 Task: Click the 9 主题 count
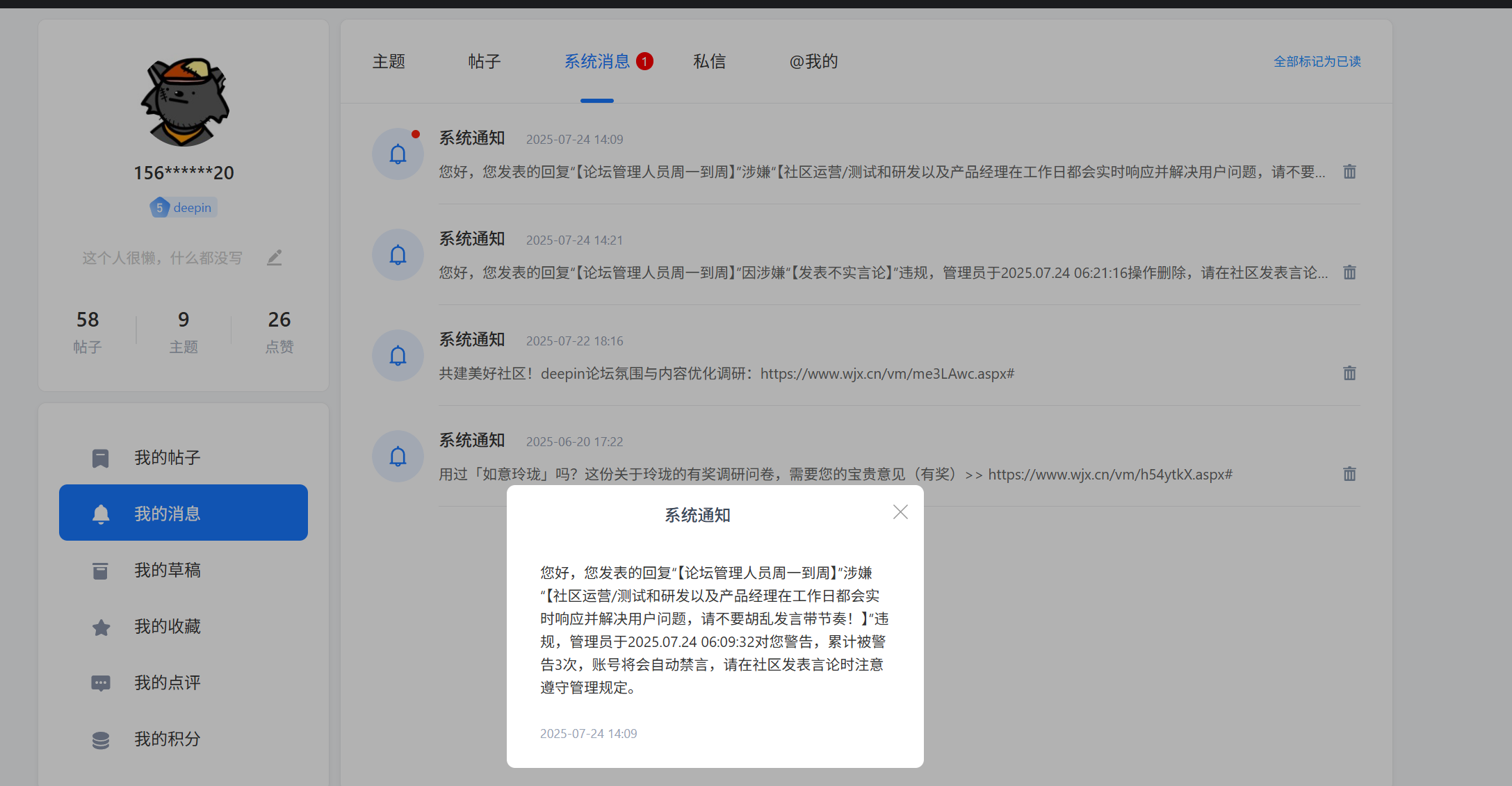click(x=184, y=331)
